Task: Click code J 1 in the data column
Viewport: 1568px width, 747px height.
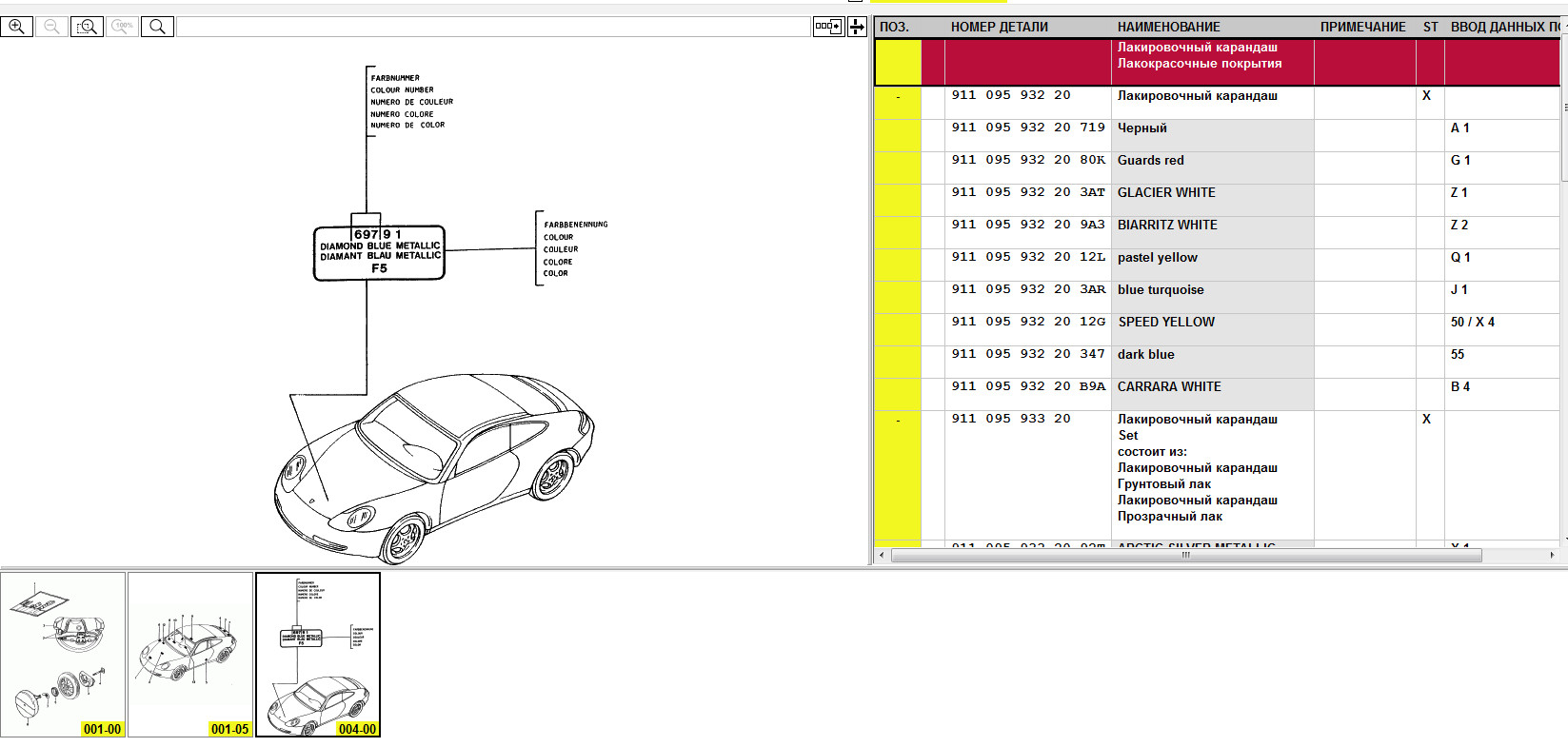Action: tap(1459, 289)
